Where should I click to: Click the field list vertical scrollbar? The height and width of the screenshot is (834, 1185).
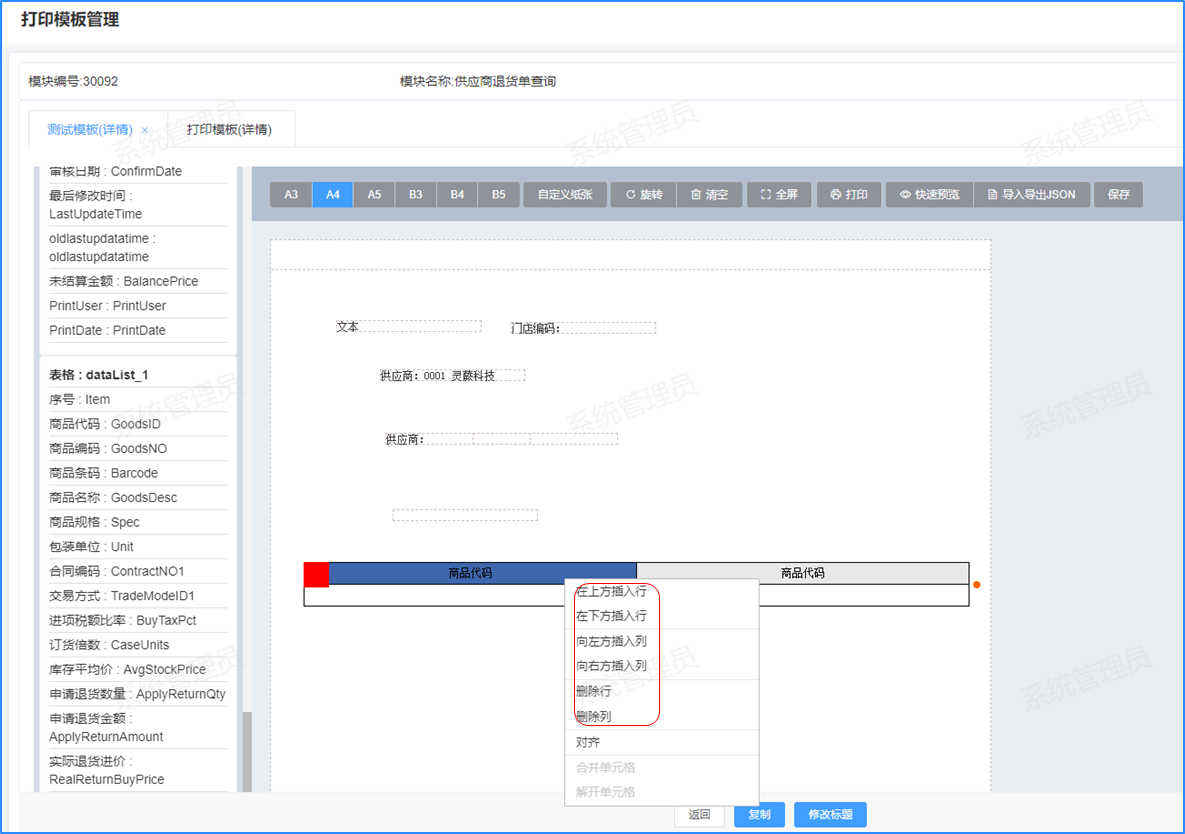pyautogui.click(x=247, y=752)
